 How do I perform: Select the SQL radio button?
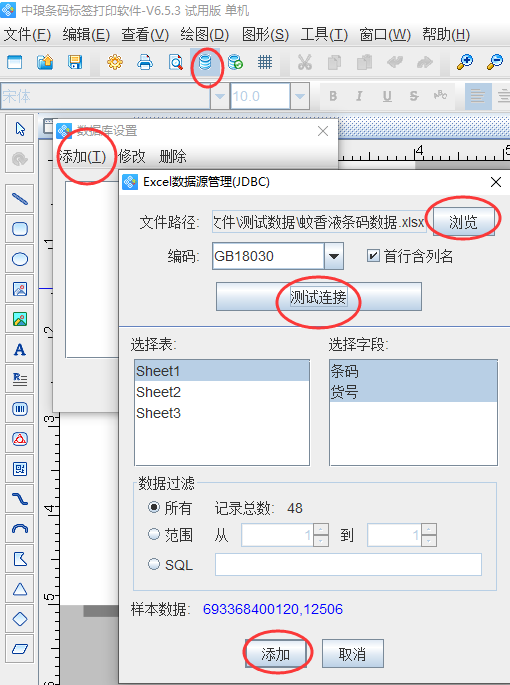pos(154,564)
